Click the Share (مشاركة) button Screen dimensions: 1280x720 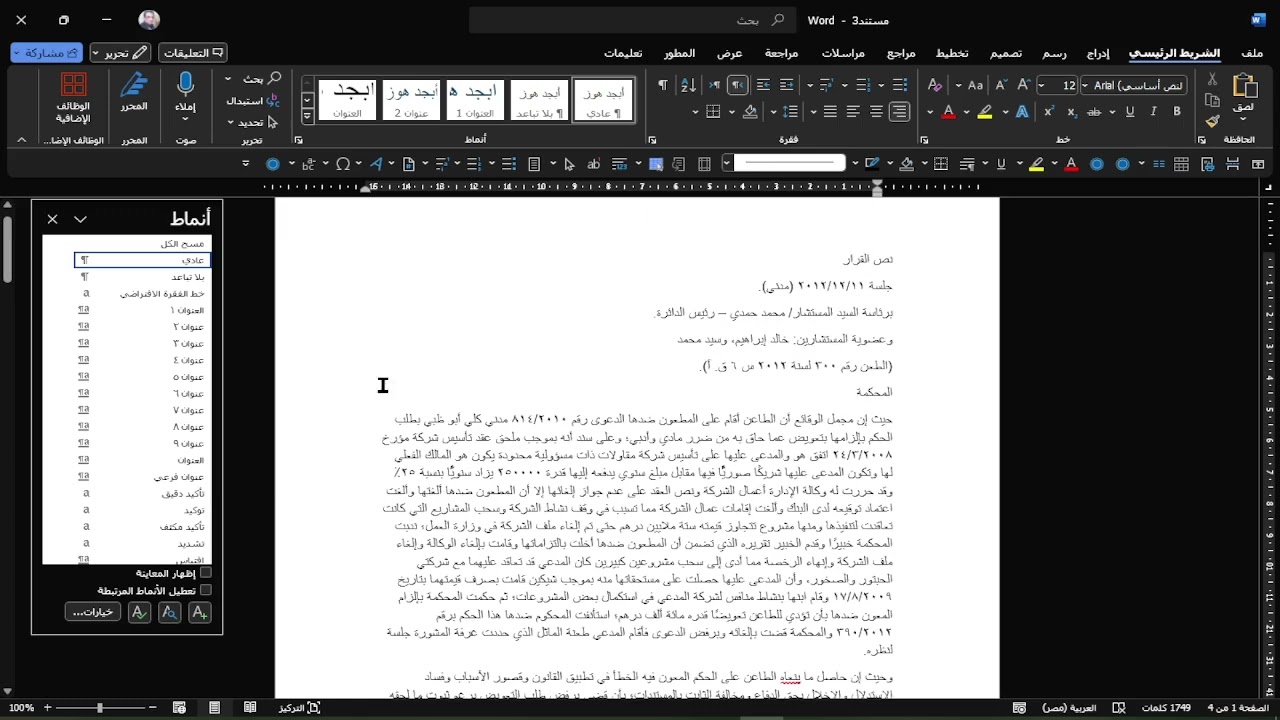[x=46, y=52]
